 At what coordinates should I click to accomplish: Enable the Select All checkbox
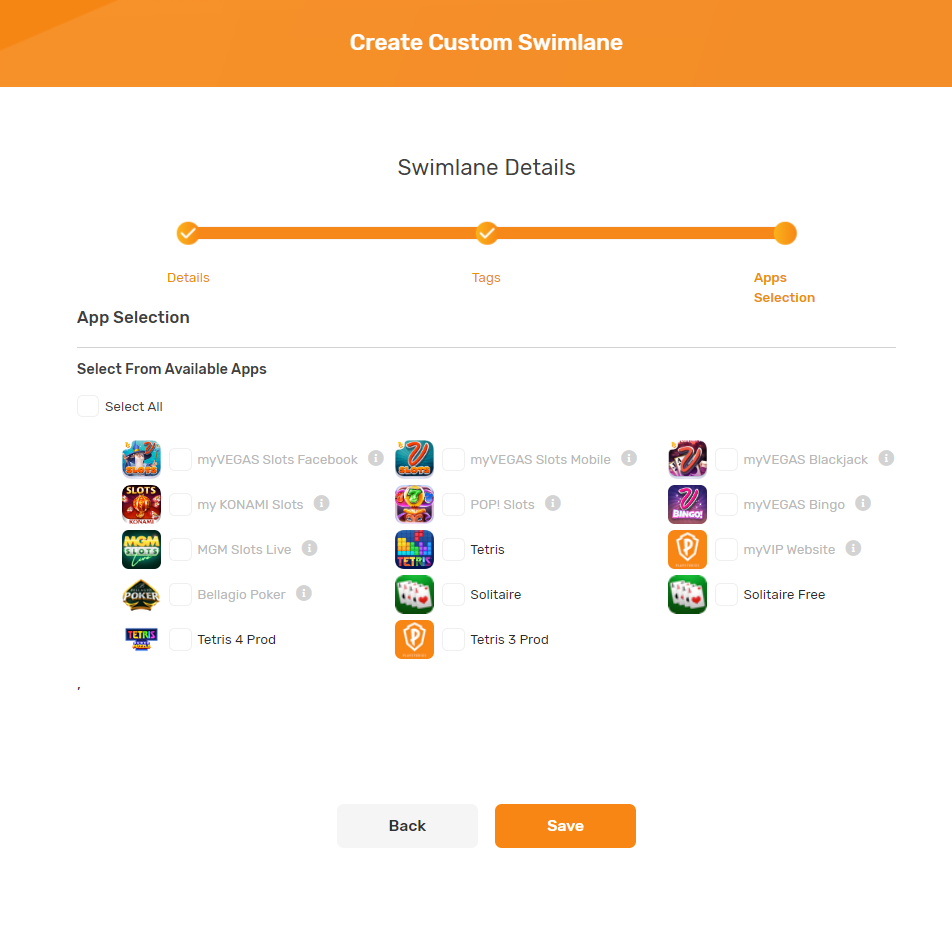click(x=87, y=406)
